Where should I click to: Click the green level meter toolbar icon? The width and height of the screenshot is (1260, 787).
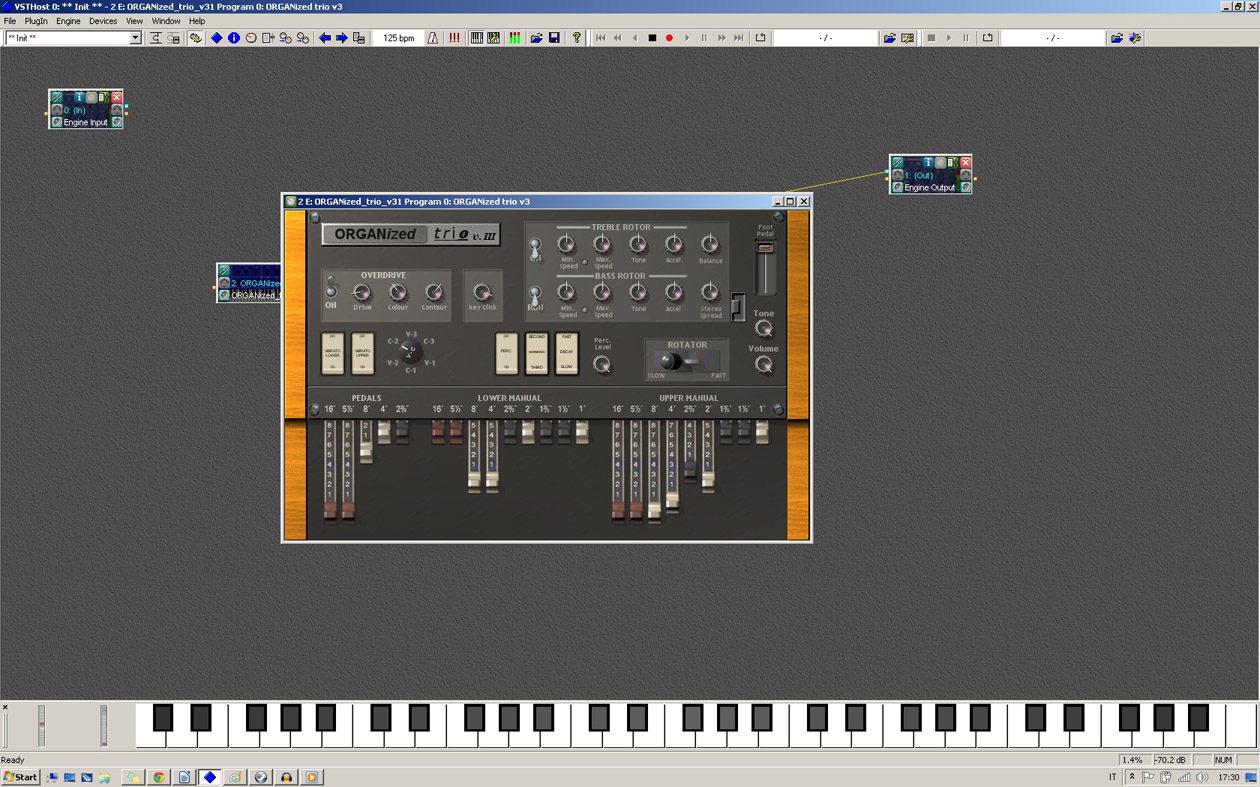(x=515, y=38)
